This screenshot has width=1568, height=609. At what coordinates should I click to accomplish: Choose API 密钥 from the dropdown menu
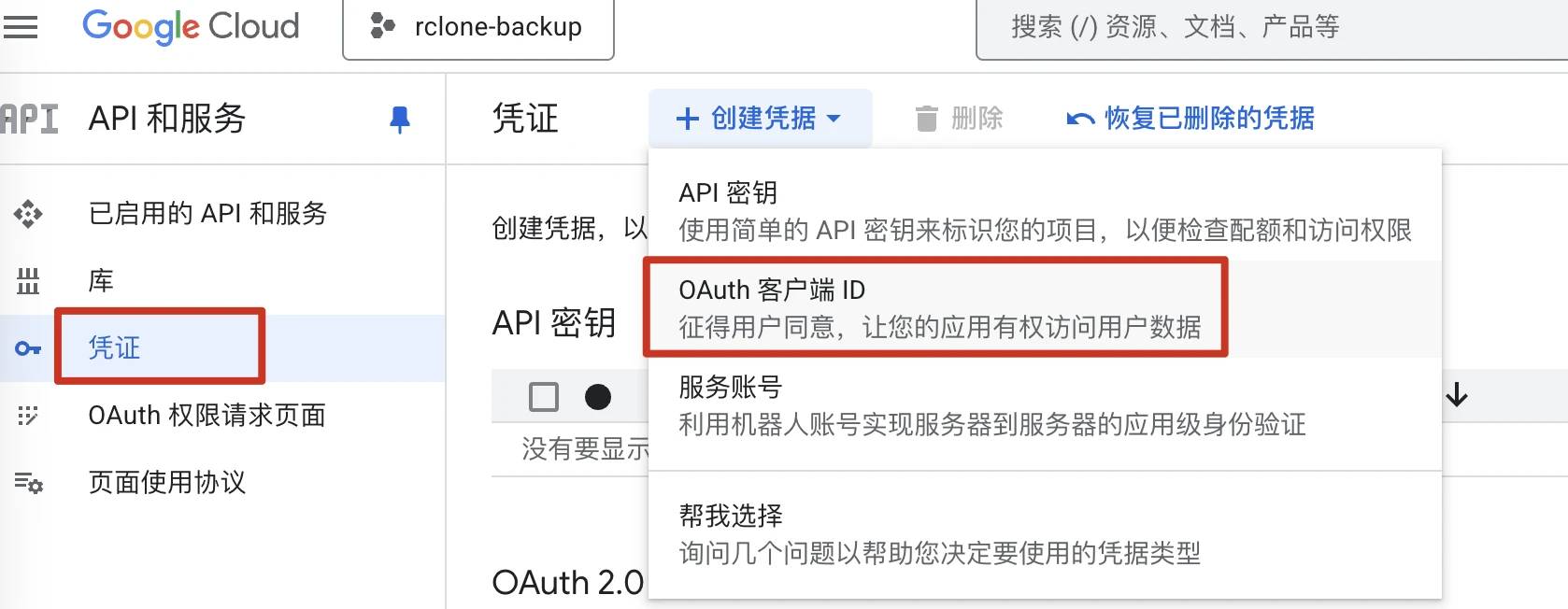(x=1045, y=211)
